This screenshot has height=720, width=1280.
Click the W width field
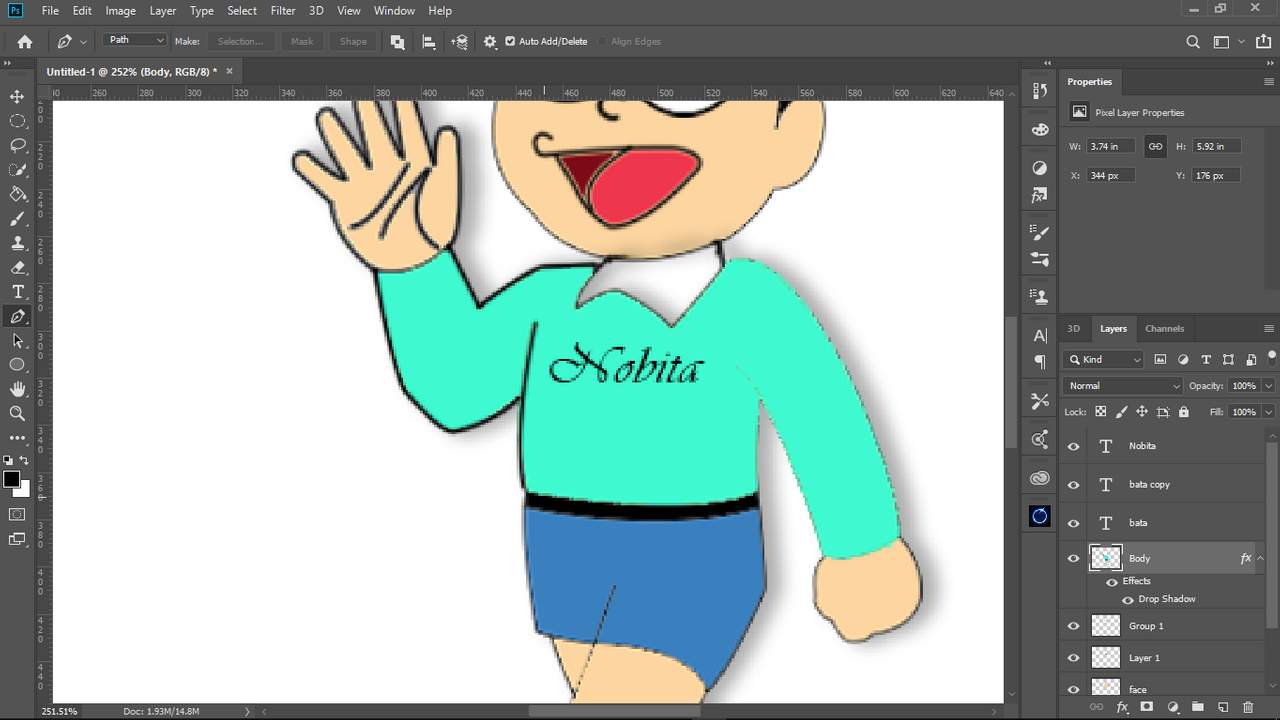click(1111, 146)
